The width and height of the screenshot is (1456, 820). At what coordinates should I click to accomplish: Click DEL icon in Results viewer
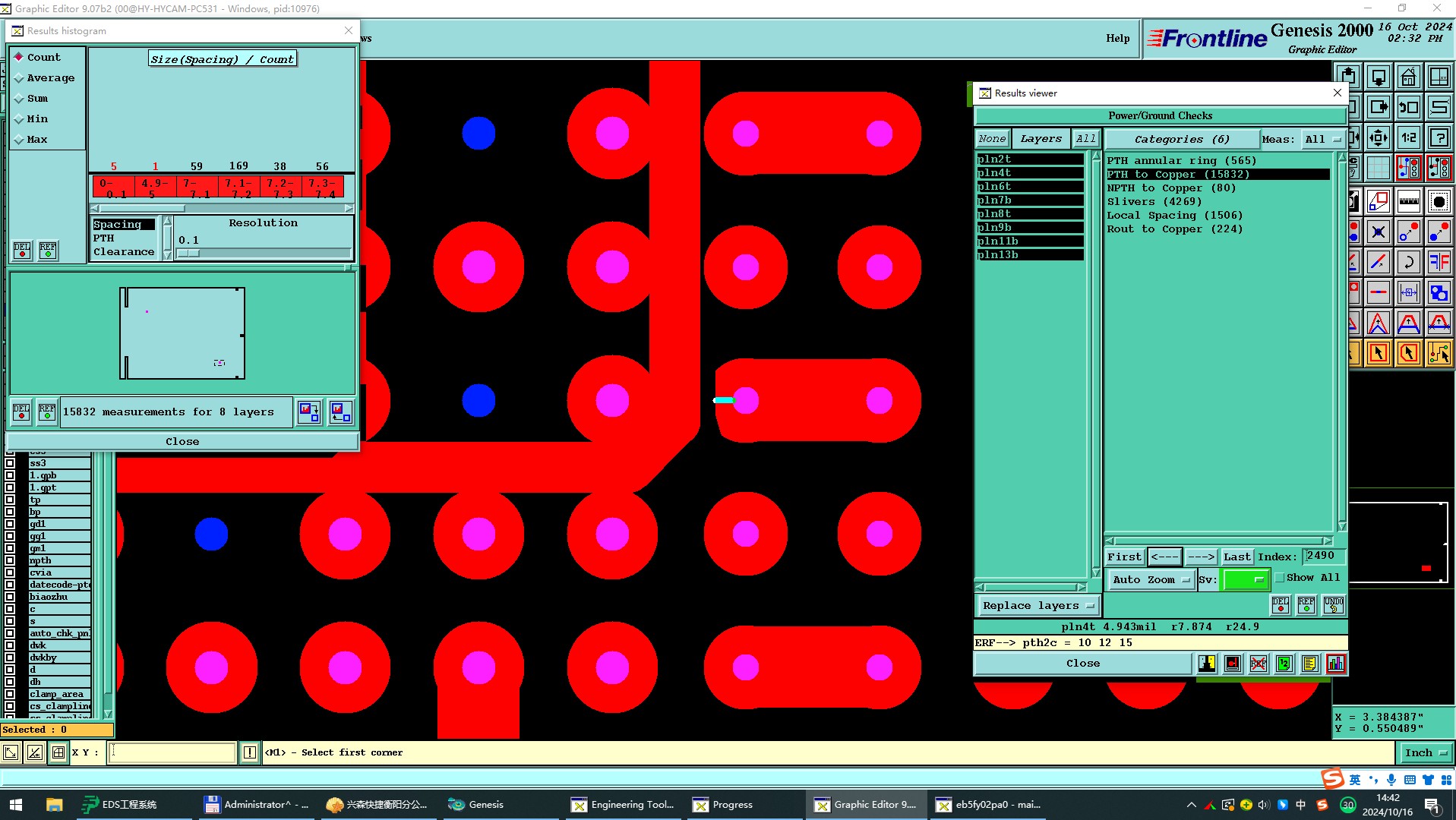(x=1281, y=605)
